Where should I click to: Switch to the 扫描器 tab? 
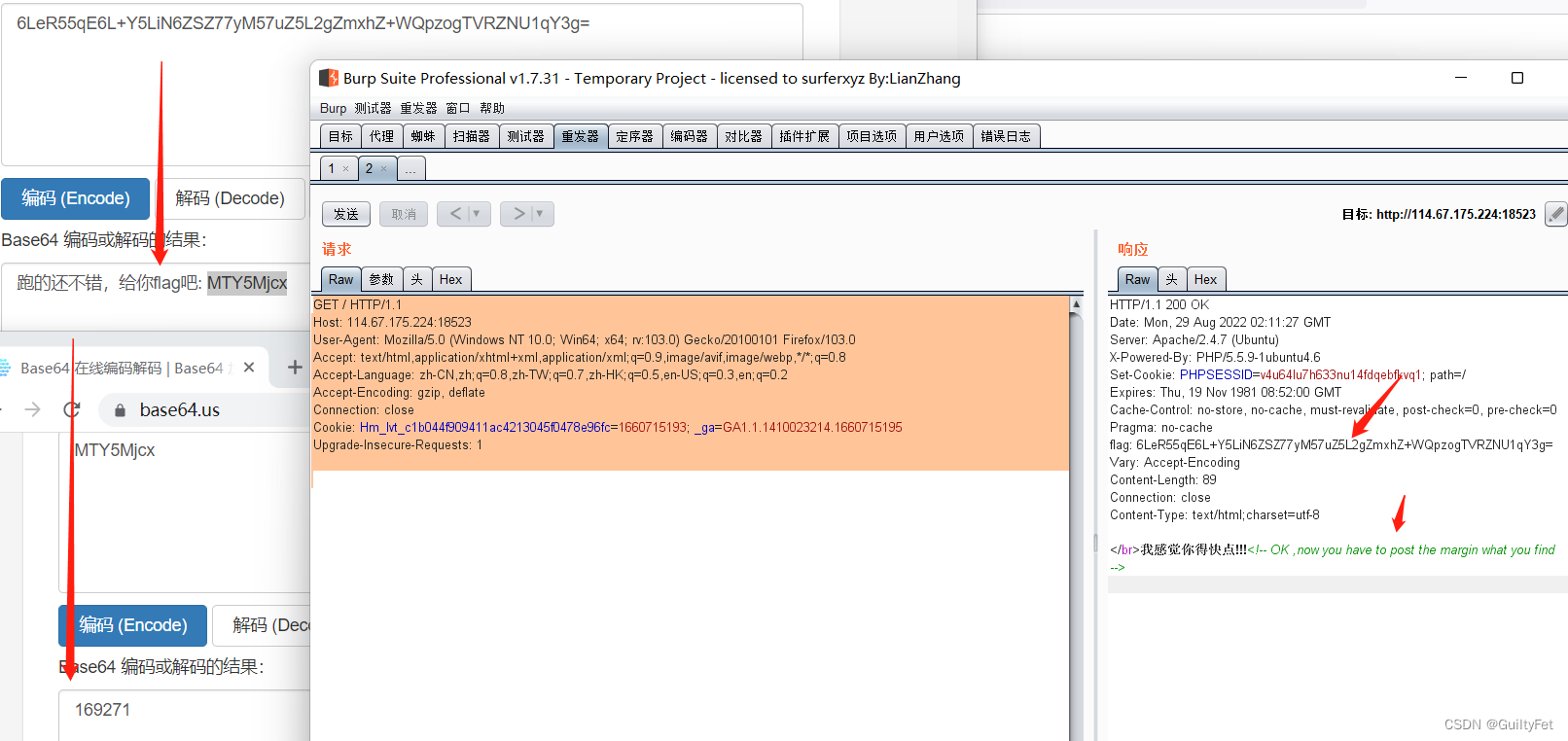pos(472,136)
